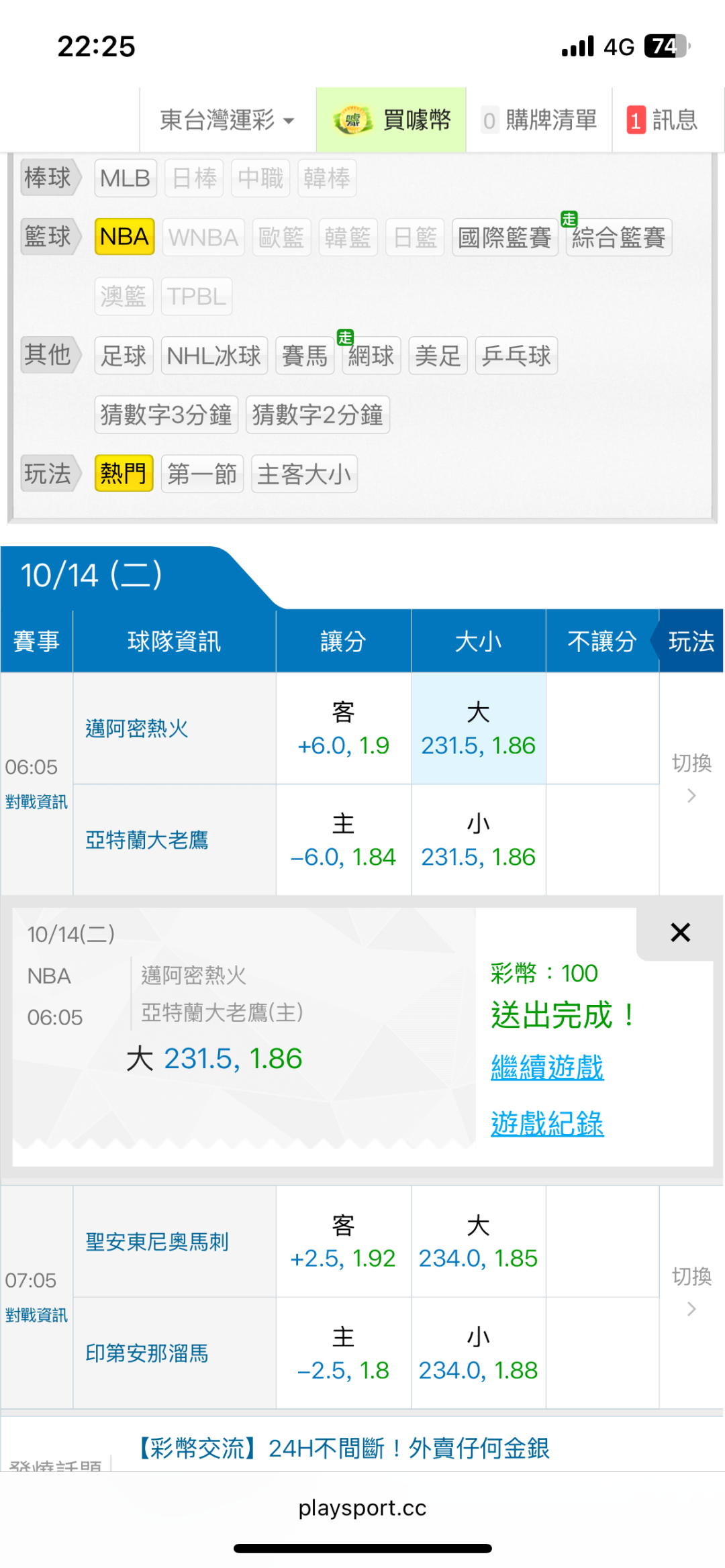The image size is (725, 1568).
Task: Open 對戰資訊 for the 06:05 game
Action: pos(36,802)
